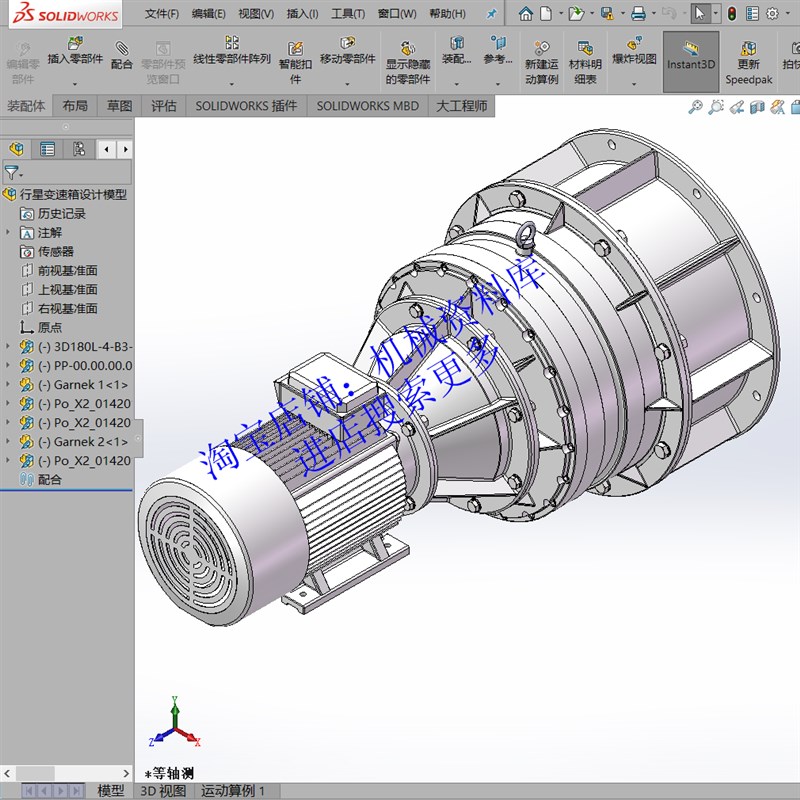Open the 文件(F) File menu
The height and width of the screenshot is (800, 800).
click(x=162, y=14)
